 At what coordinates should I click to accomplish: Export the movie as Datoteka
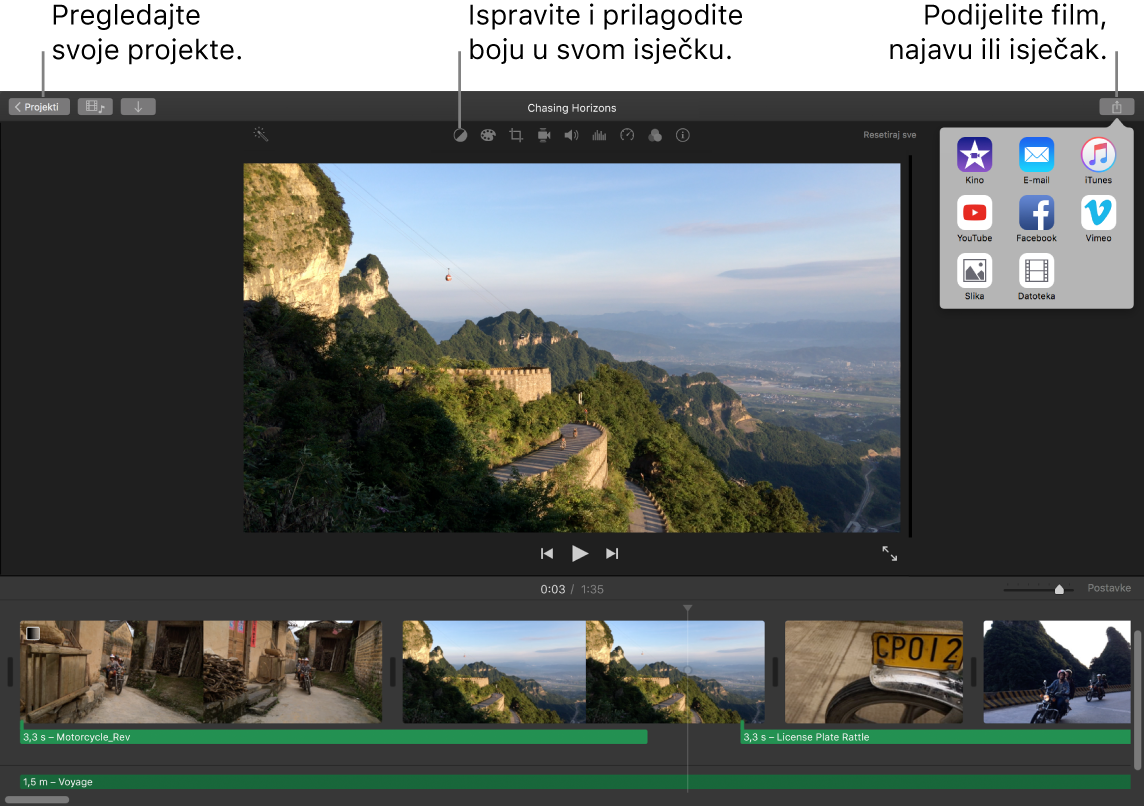[x=1036, y=272]
